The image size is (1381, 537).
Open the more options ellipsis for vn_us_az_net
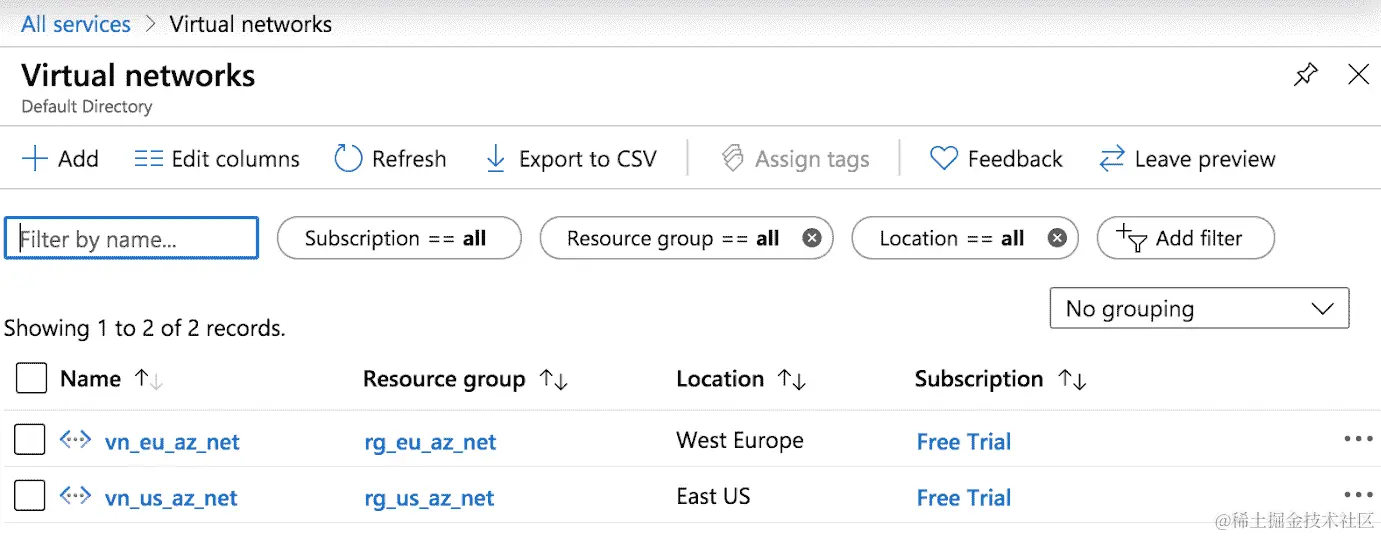point(1359,495)
